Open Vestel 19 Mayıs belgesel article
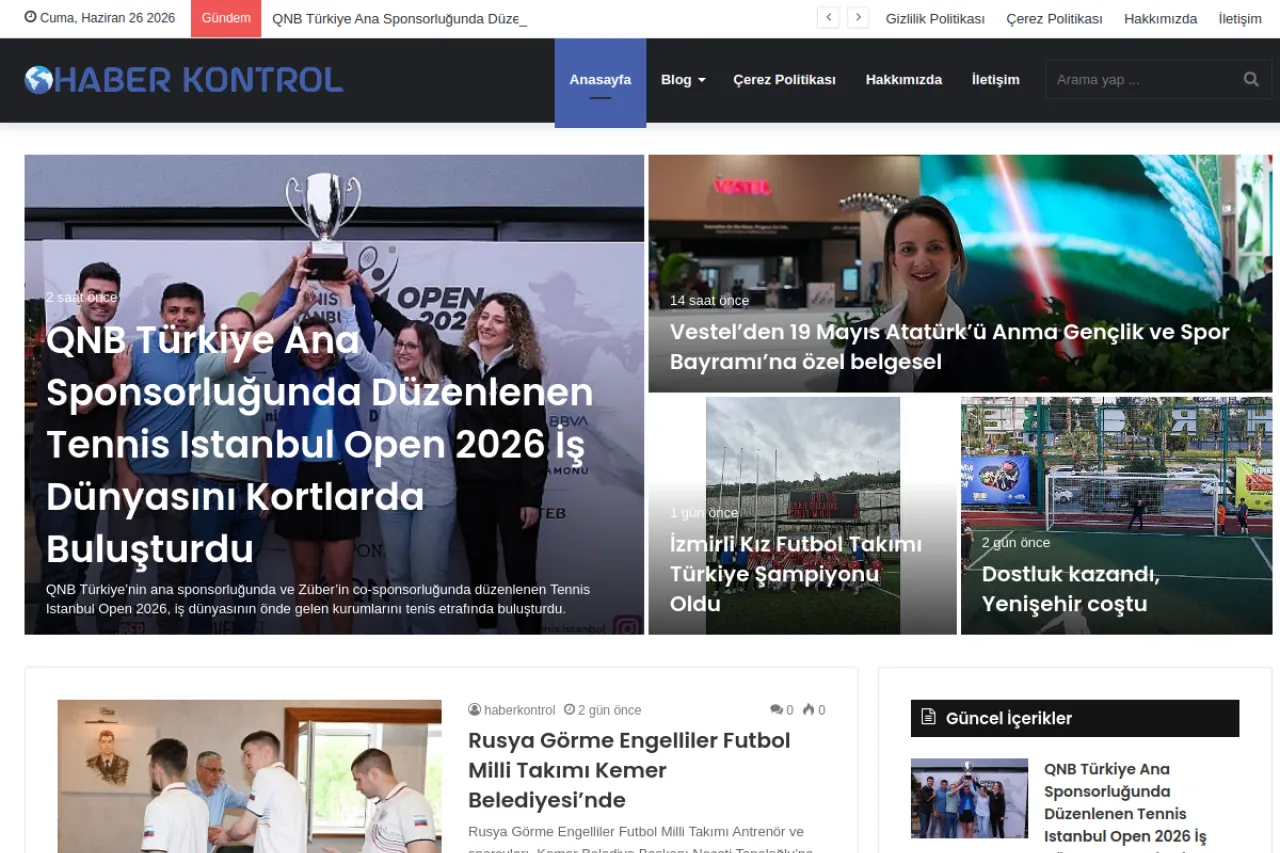The height and width of the screenshot is (853, 1280). coord(949,346)
